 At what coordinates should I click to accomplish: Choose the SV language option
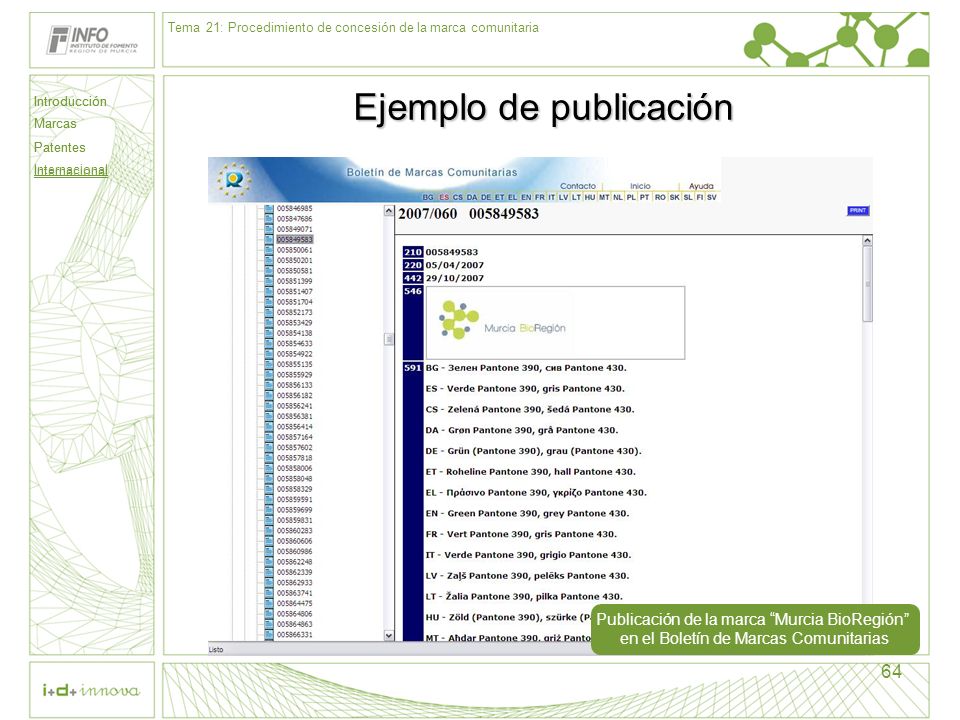tap(711, 197)
